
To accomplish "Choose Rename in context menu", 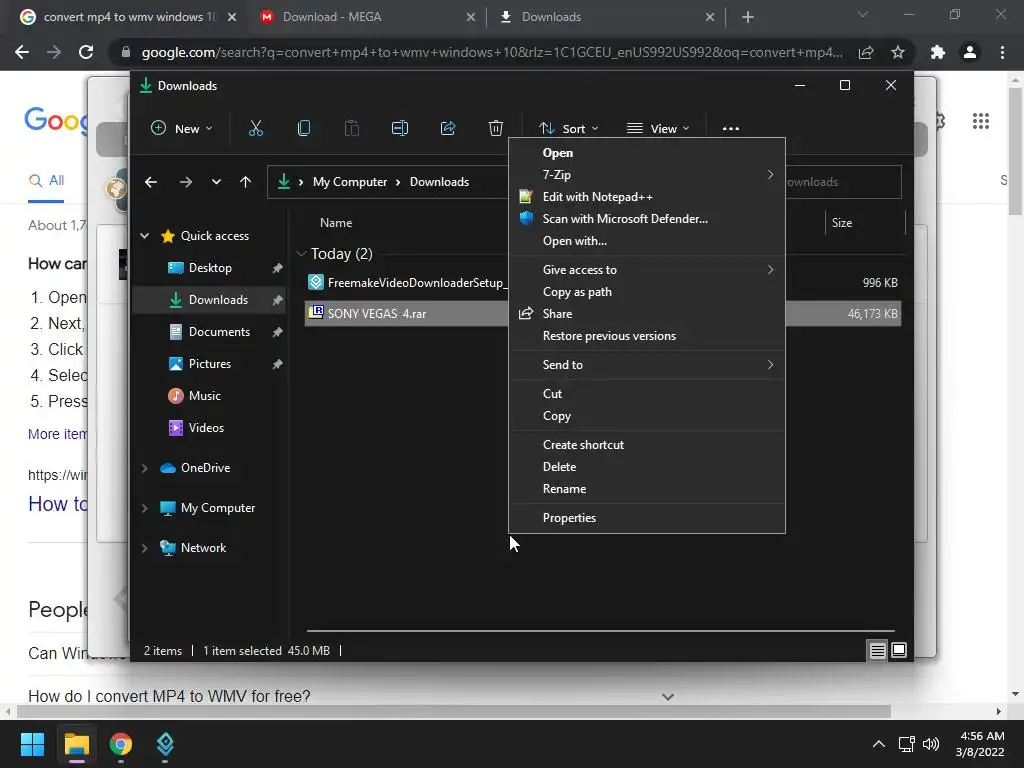I will pos(647,489).
